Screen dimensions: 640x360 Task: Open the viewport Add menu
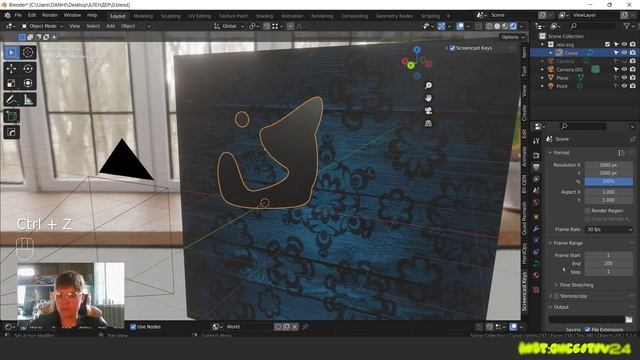click(110, 26)
